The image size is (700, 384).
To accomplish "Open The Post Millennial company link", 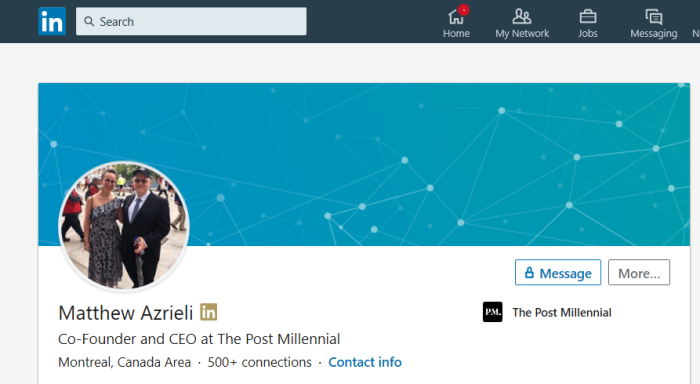I will click(562, 313).
